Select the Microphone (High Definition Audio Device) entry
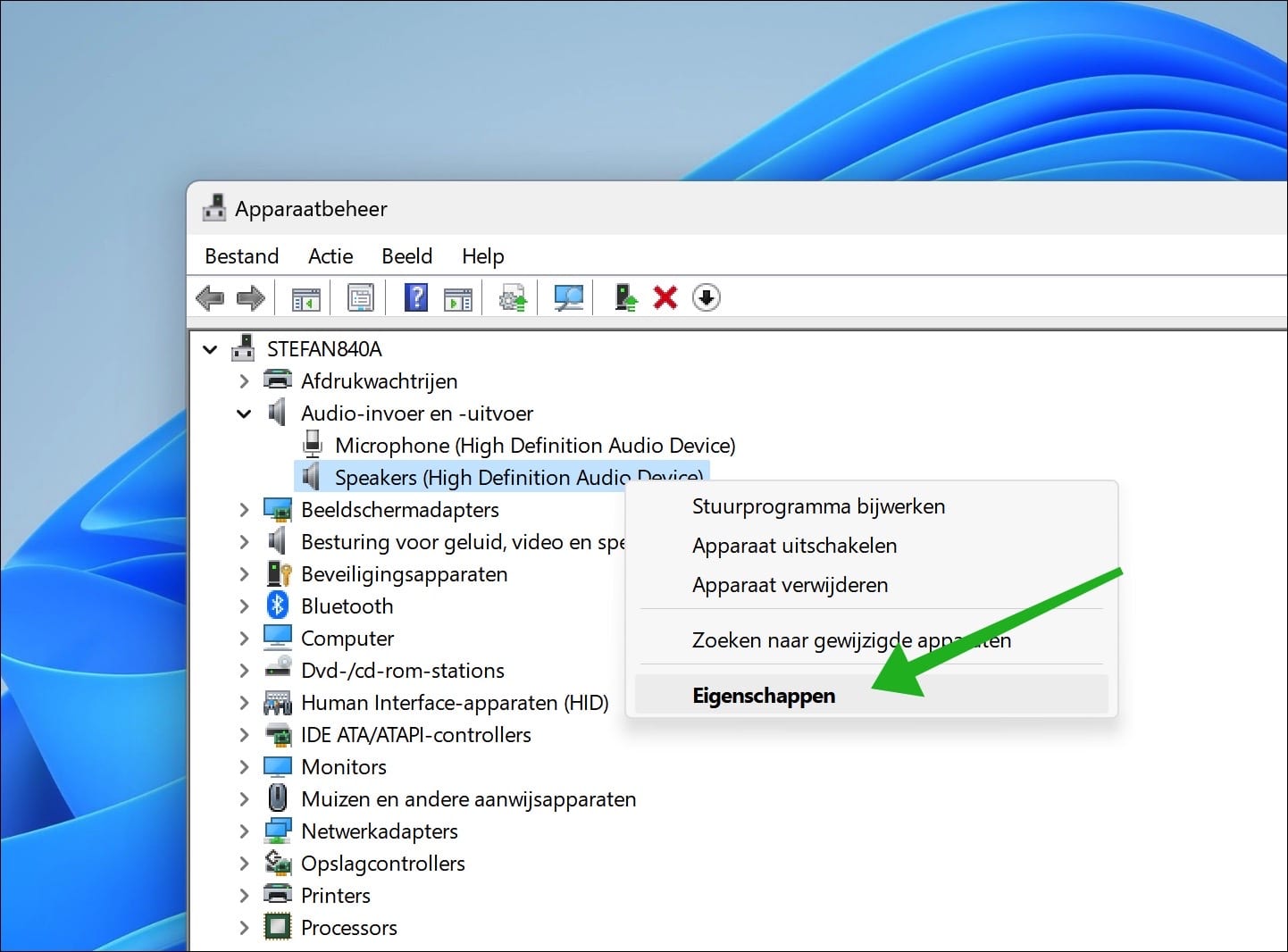1288x952 pixels. click(534, 445)
